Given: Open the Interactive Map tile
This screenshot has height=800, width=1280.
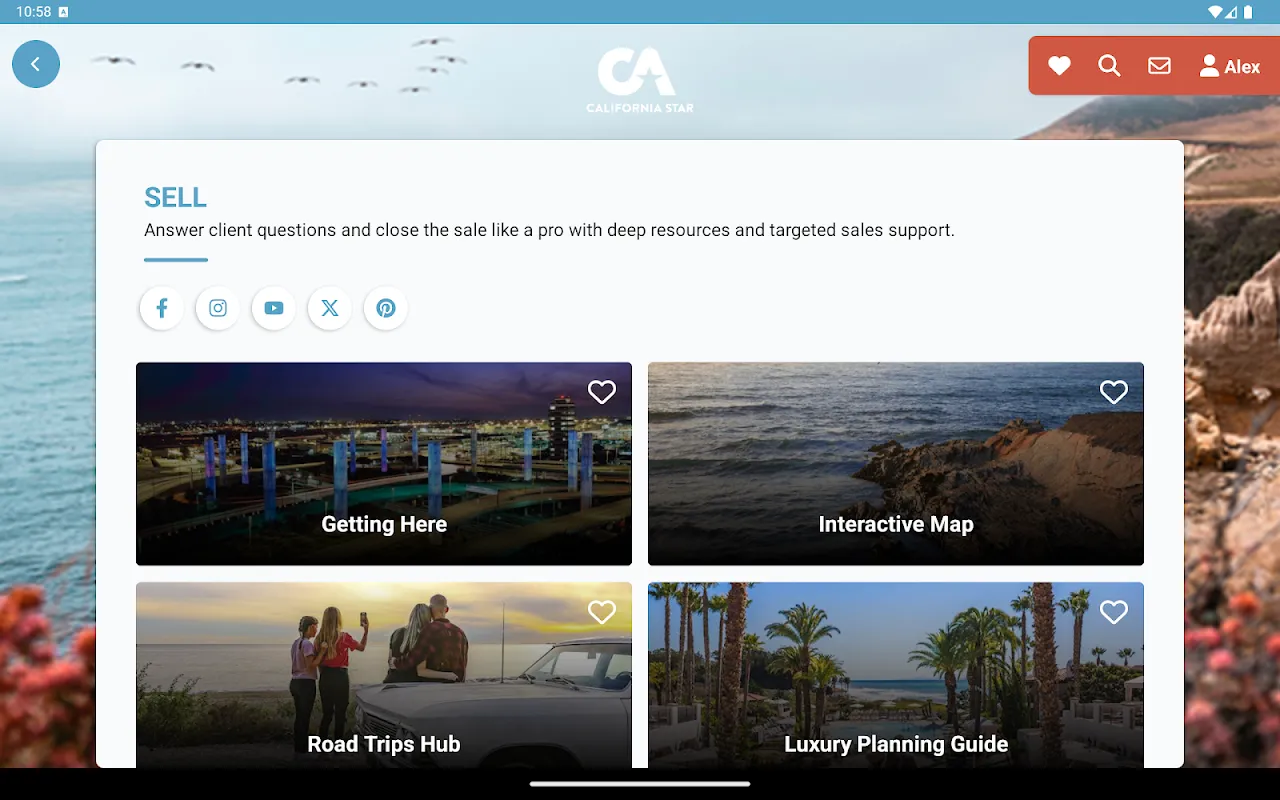Looking at the screenshot, I should tap(896, 464).
